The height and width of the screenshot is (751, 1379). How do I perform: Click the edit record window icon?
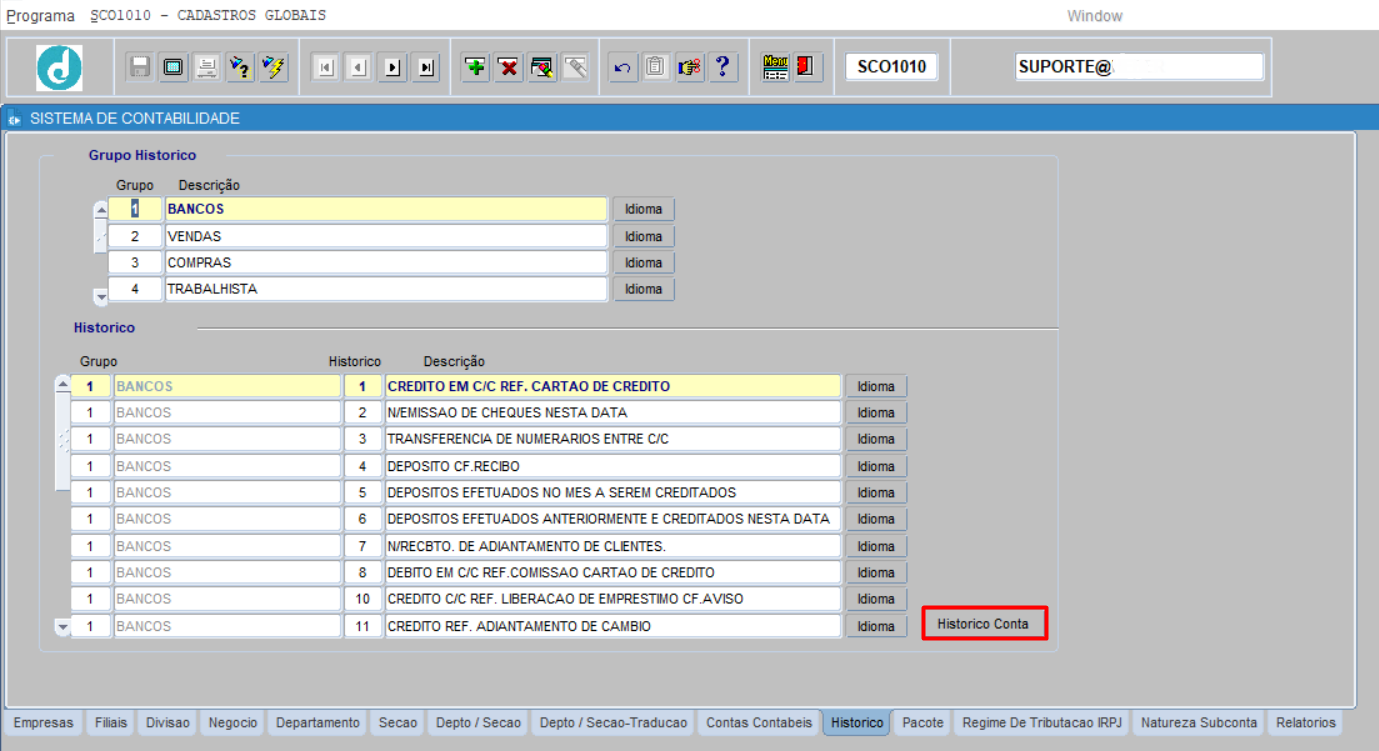(x=542, y=67)
